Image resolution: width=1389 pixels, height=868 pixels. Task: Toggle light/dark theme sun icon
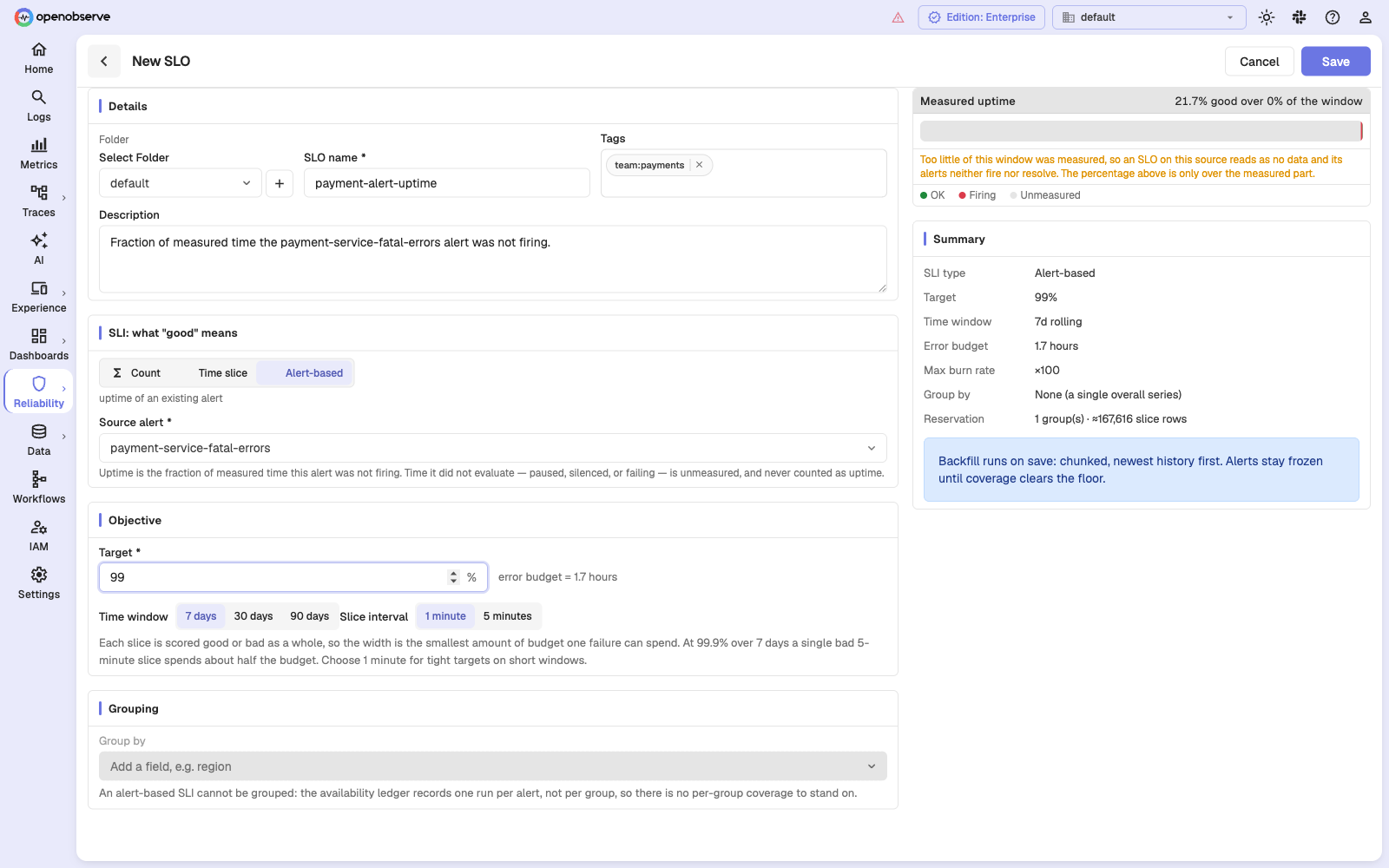point(1267,17)
